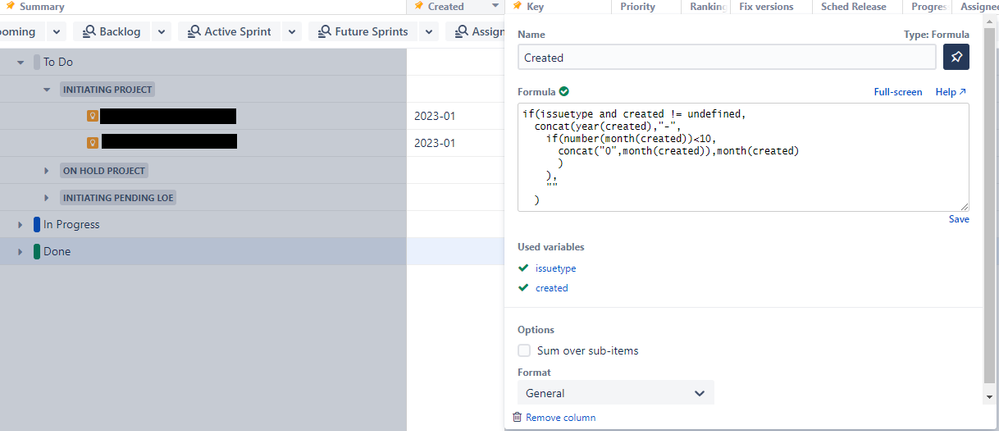Viewport: 999px width, 431px height.
Task: Click the Ranking column header
Action: 706,6
